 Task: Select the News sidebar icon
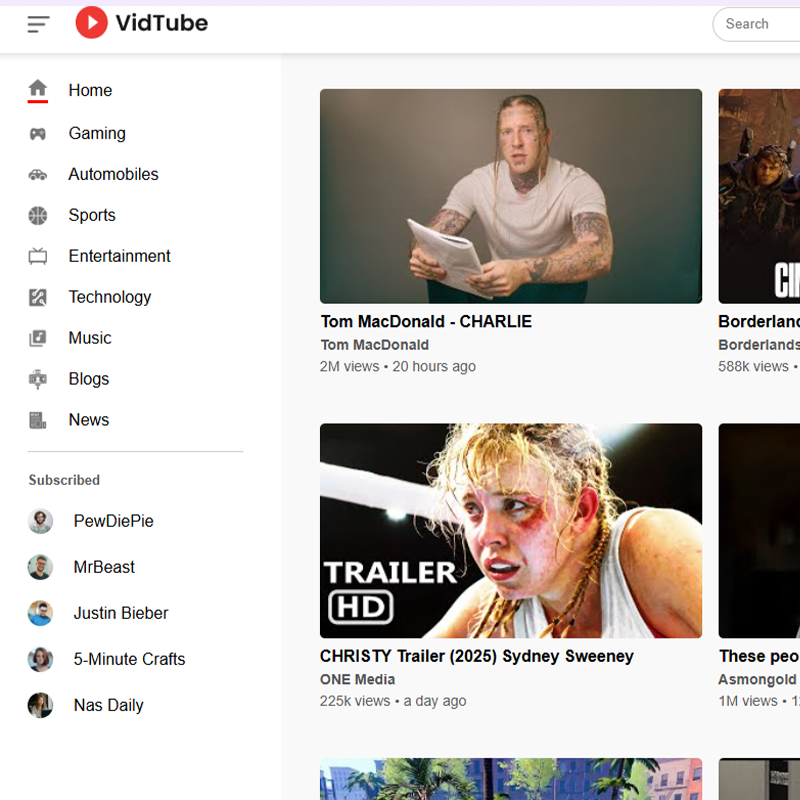click(x=38, y=420)
